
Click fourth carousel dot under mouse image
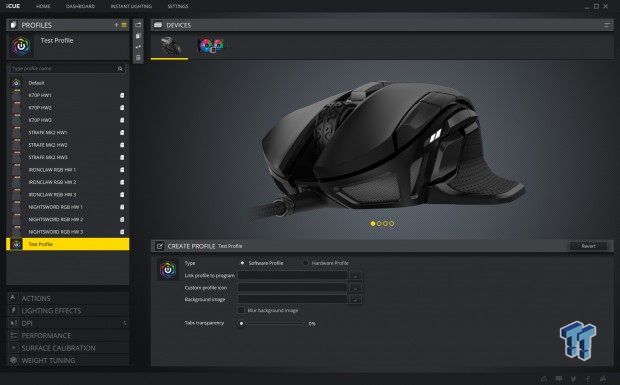coord(392,224)
